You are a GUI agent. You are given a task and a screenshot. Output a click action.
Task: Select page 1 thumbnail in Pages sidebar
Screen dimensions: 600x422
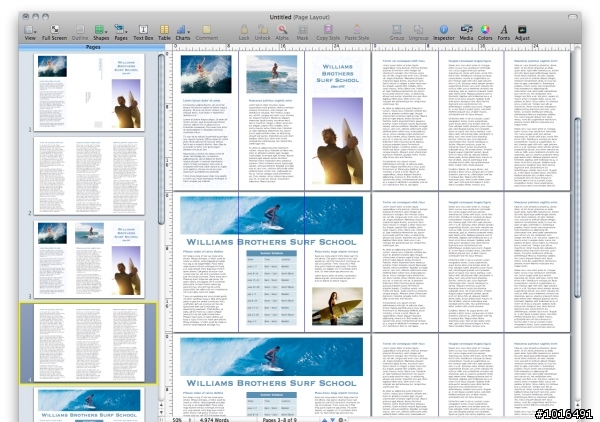coord(89,92)
